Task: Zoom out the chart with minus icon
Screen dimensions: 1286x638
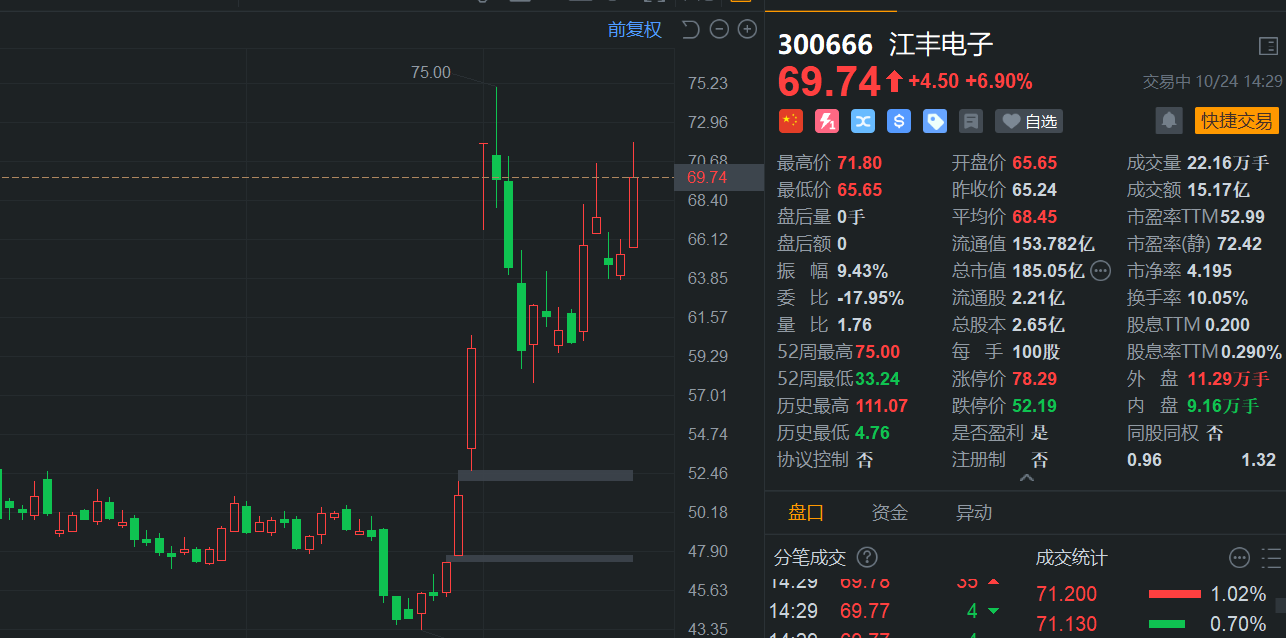Action: 719,29
